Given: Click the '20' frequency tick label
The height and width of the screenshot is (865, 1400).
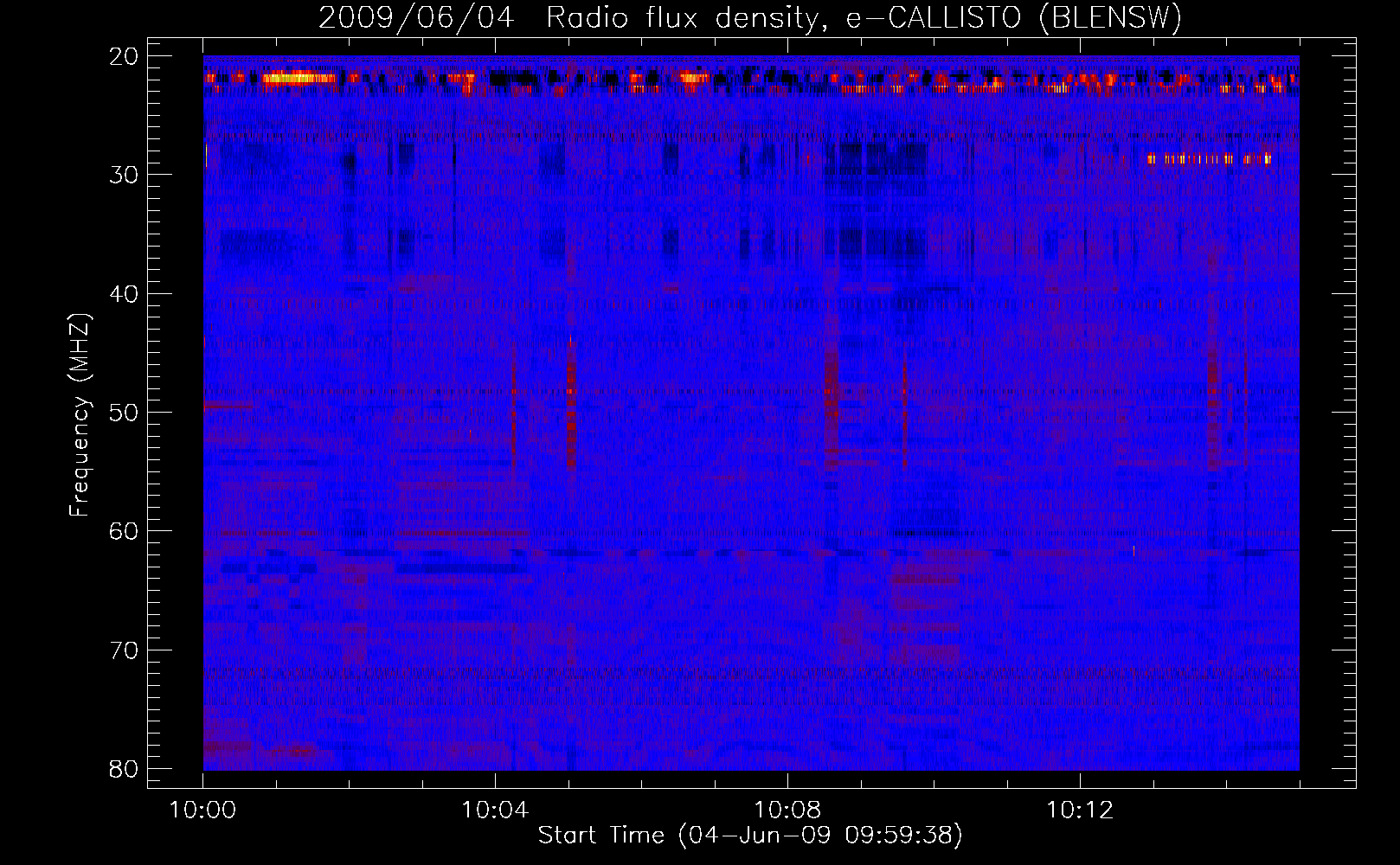Looking at the screenshot, I should (x=125, y=56).
